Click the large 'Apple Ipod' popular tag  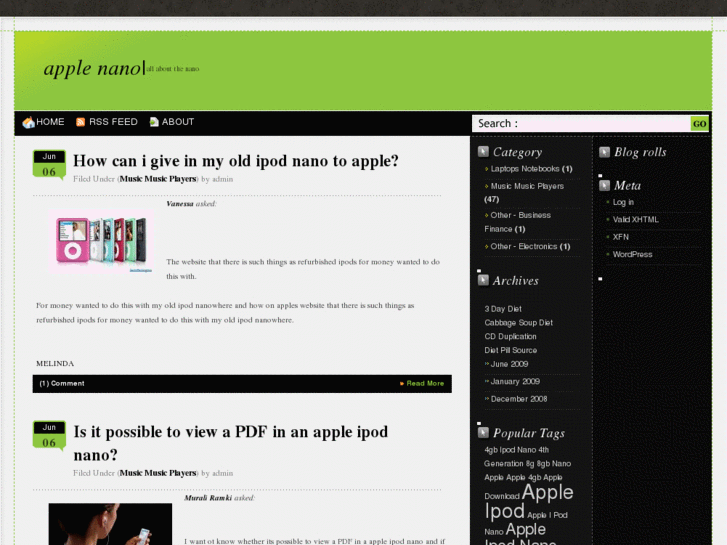529,501
